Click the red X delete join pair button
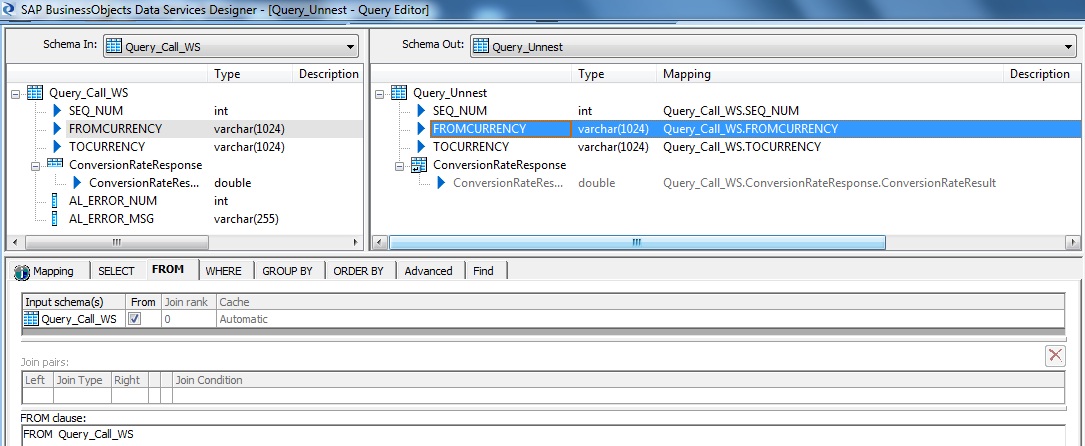1085x446 pixels. (x=1055, y=355)
